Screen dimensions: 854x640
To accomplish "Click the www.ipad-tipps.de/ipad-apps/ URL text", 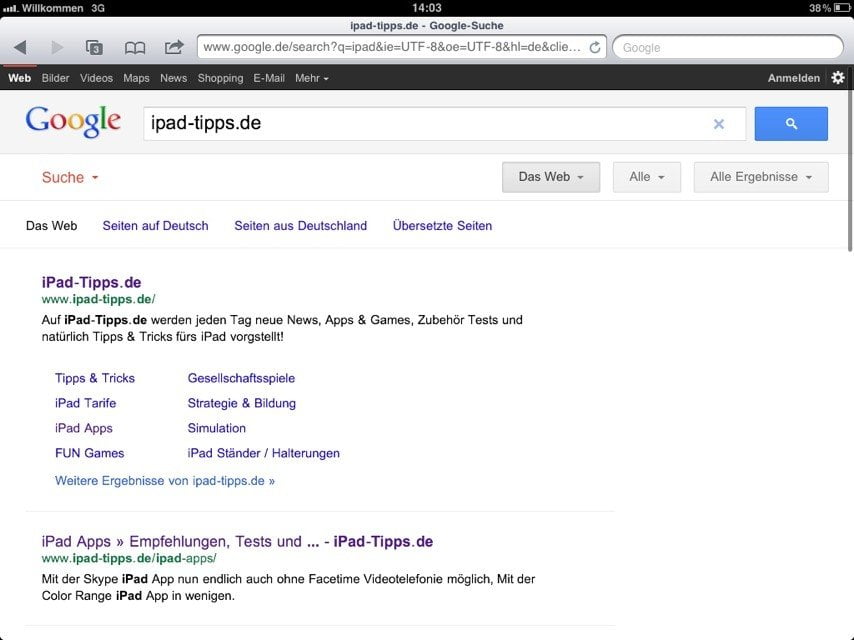I will click(129, 558).
